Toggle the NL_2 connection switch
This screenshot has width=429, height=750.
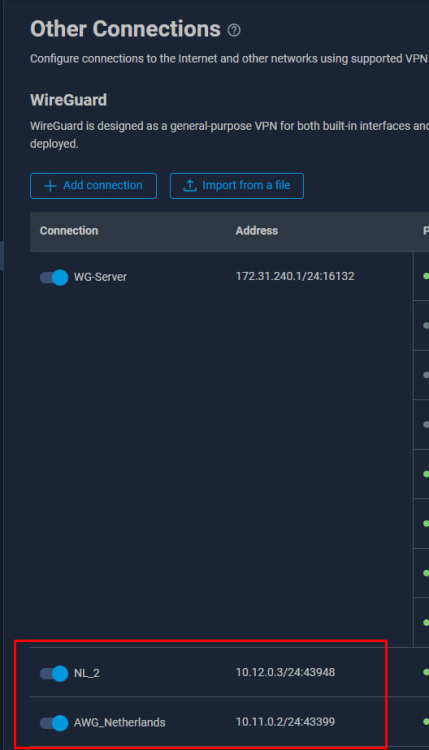pyautogui.click(x=54, y=673)
